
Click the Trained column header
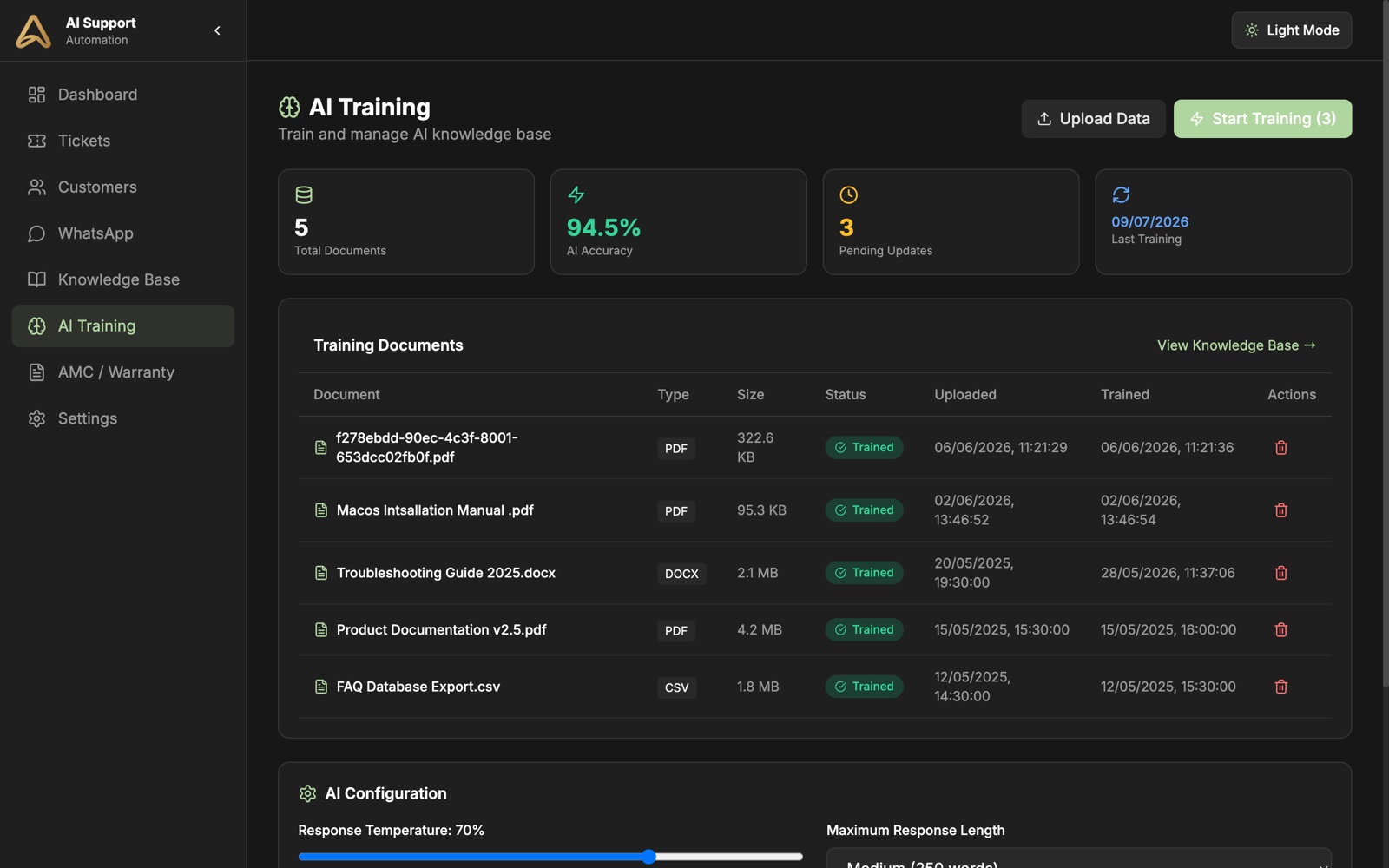pyautogui.click(x=1125, y=394)
